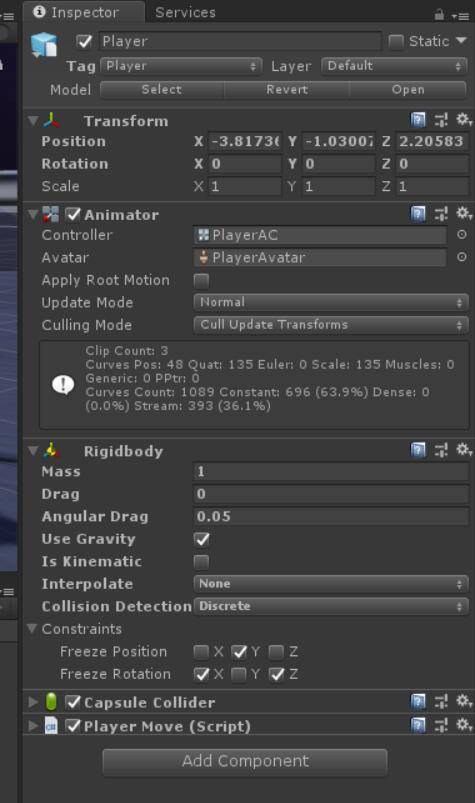Open Avatar object picker circle for PlayerAvatar
Screen dimensions: 475x803
coord(462,257)
